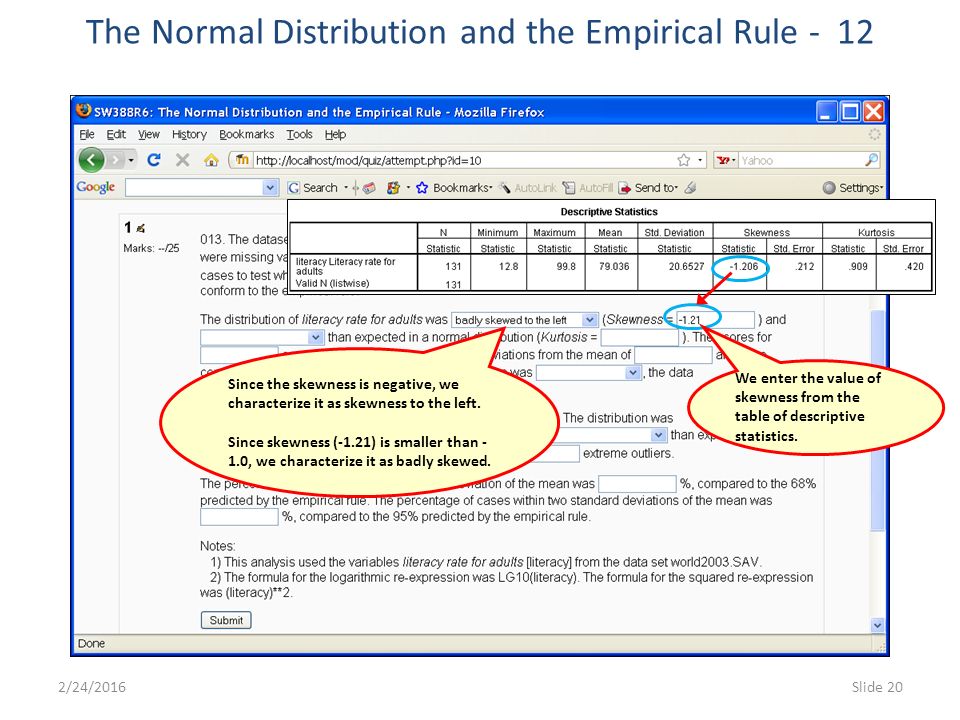Click the Firefox activity throbber icon
The width and height of the screenshot is (960, 720).
pos(874,134)
